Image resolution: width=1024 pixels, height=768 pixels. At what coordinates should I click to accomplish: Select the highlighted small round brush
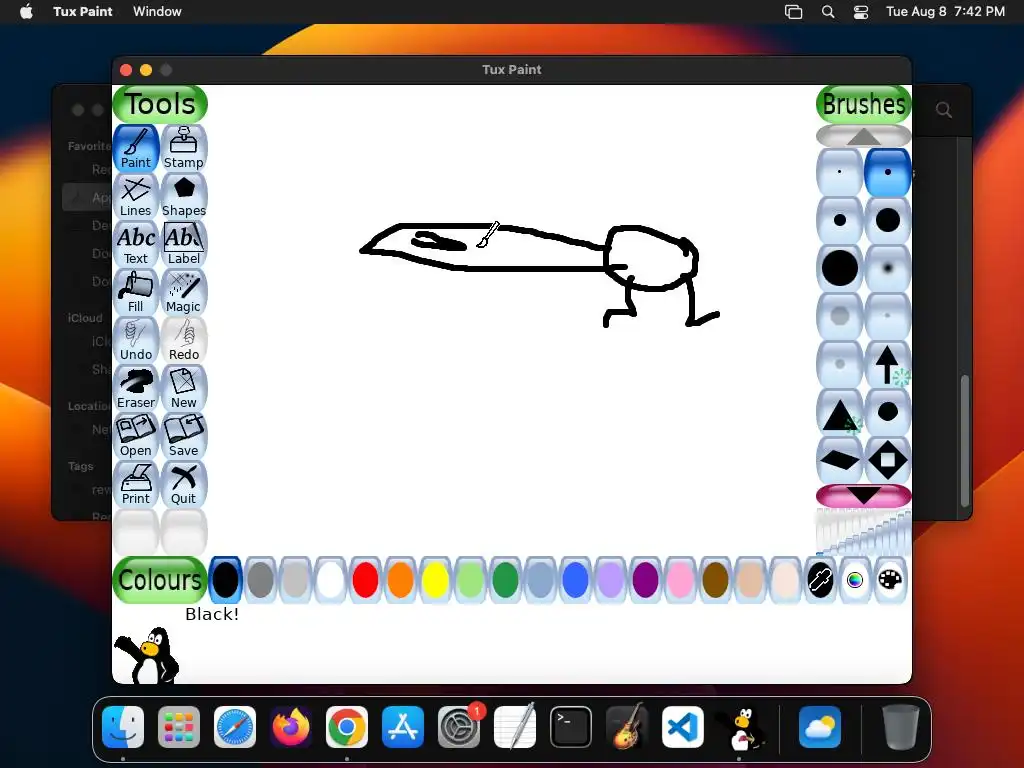888,172
